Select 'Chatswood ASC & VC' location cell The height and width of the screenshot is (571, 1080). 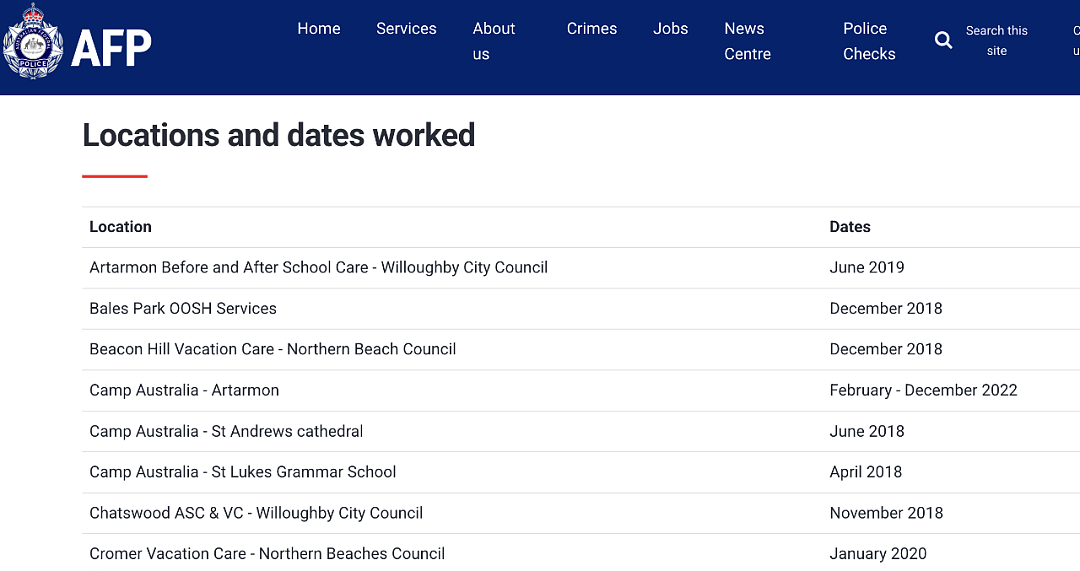pos(256,513)
